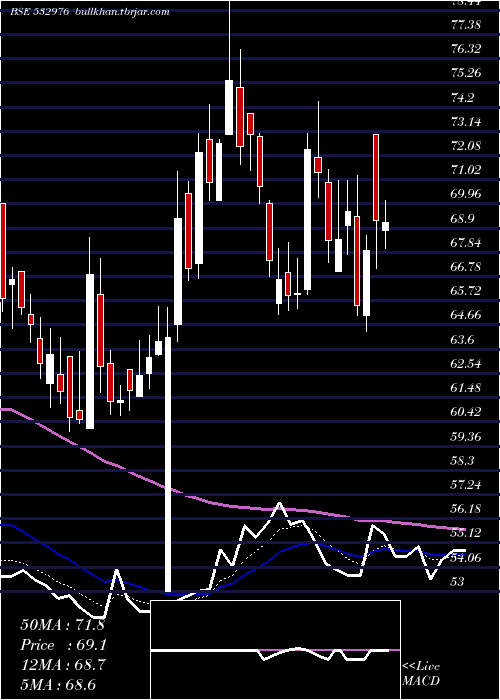Click the 50MA : 71.8 legend entry
Image resolution: width=500 pixels, height=700 pixels.
pos(62,624)
